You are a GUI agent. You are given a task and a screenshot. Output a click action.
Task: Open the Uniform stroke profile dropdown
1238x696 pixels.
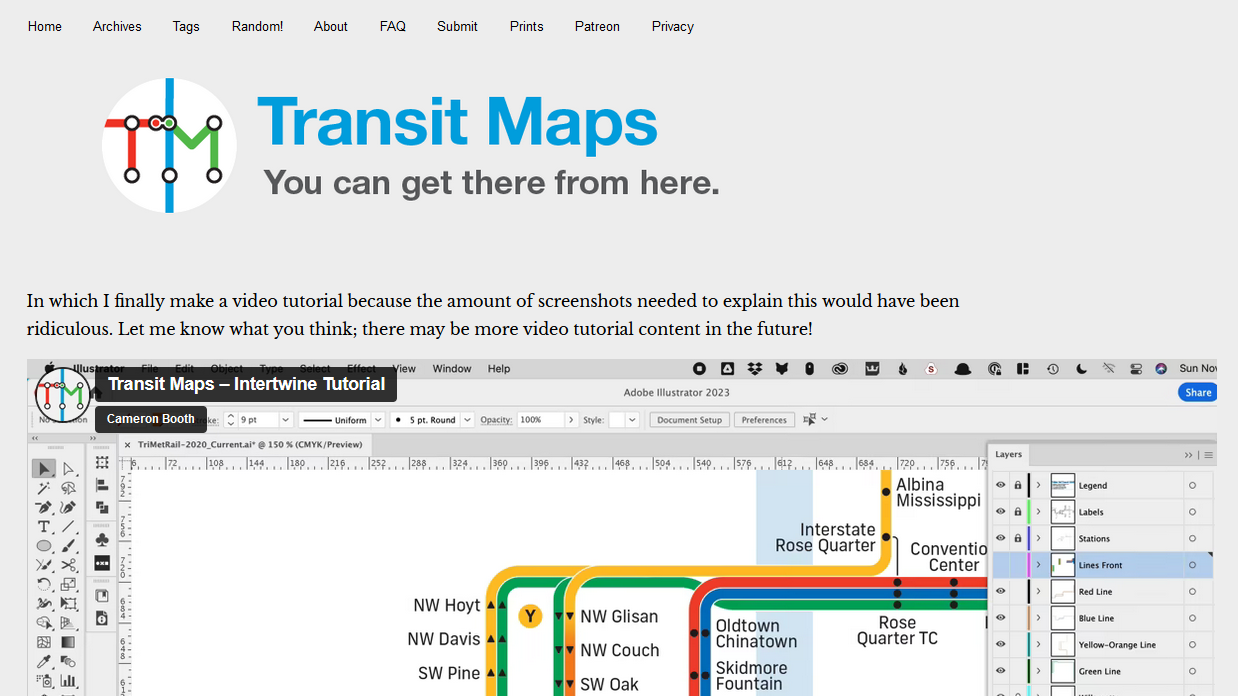(x=380, y=420)
